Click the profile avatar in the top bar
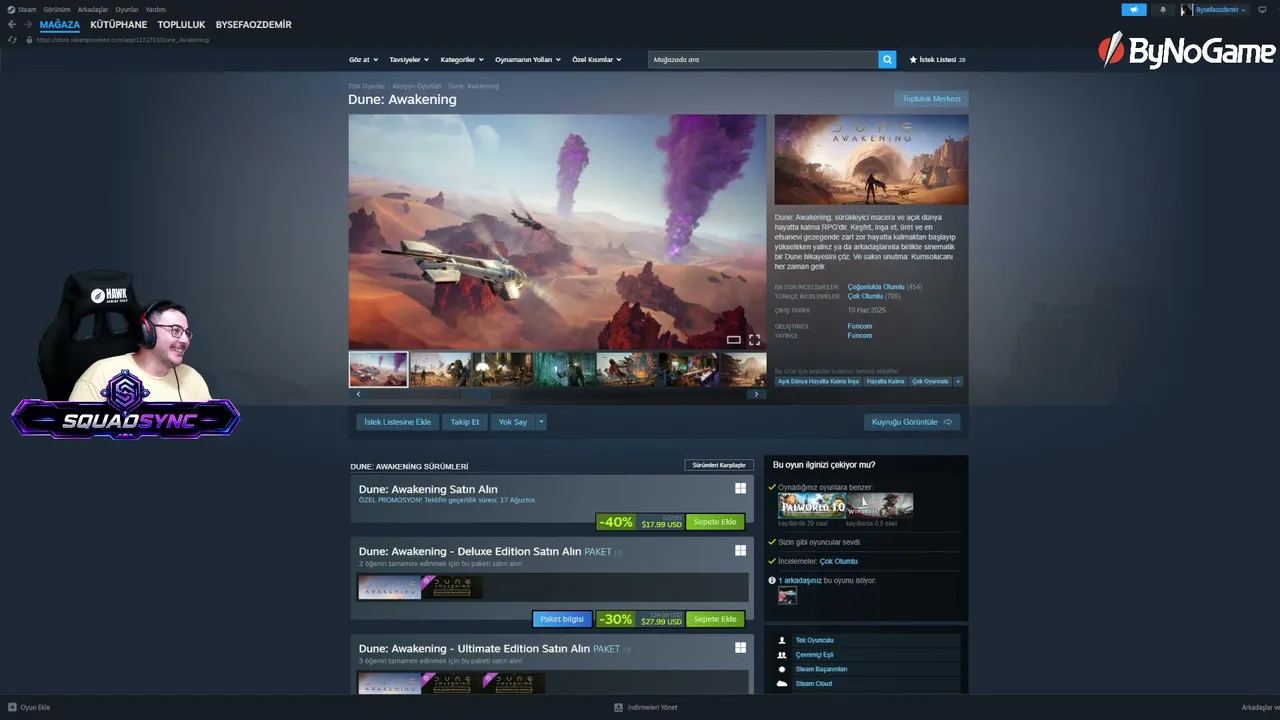 [x=1187, y=10]
